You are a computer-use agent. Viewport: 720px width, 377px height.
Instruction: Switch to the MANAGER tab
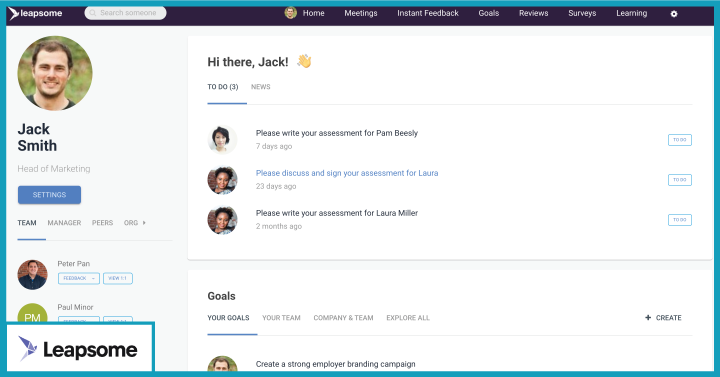pos(64,223)
